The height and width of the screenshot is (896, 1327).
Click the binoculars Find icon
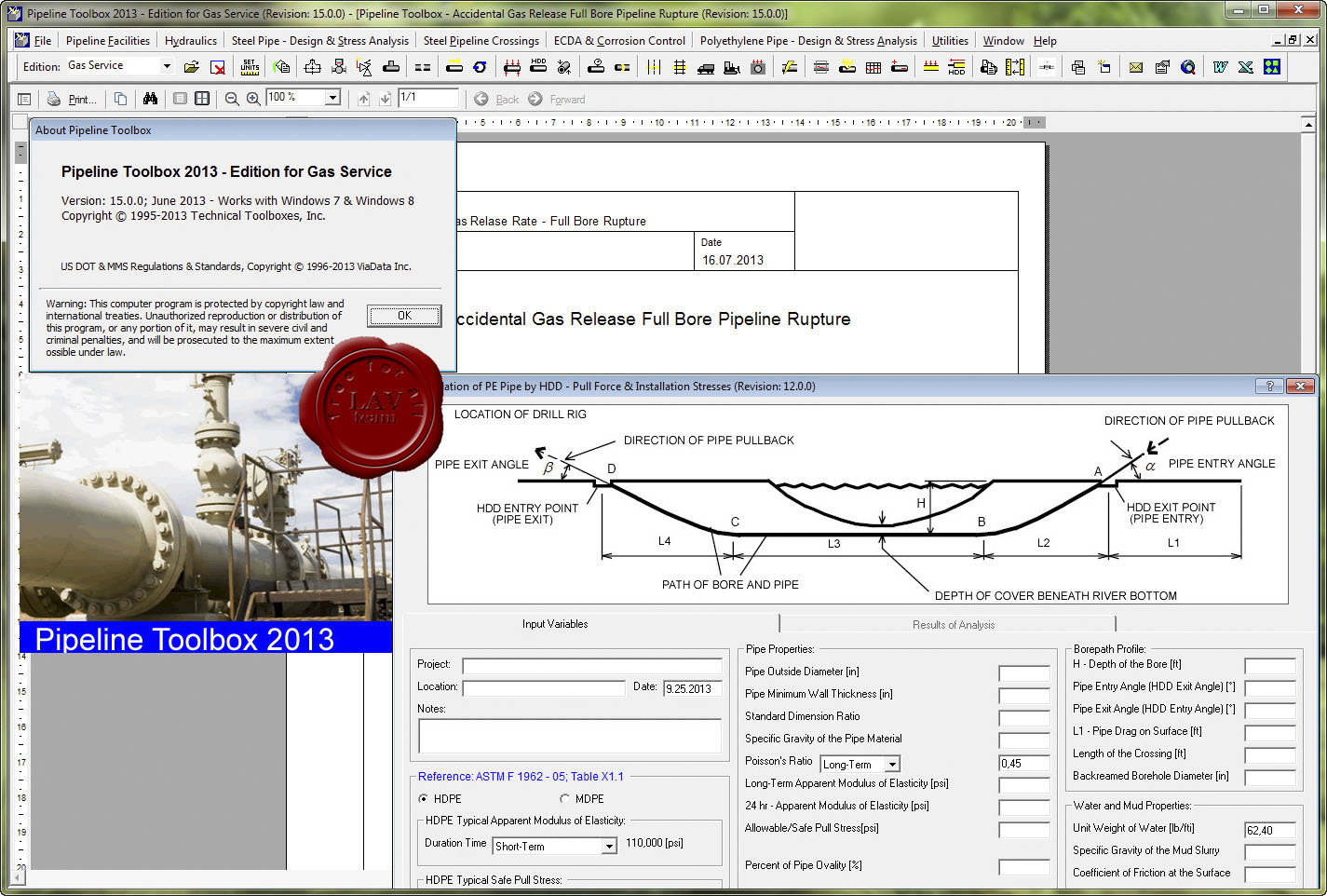pyautogui.click(x=150, y=99)
